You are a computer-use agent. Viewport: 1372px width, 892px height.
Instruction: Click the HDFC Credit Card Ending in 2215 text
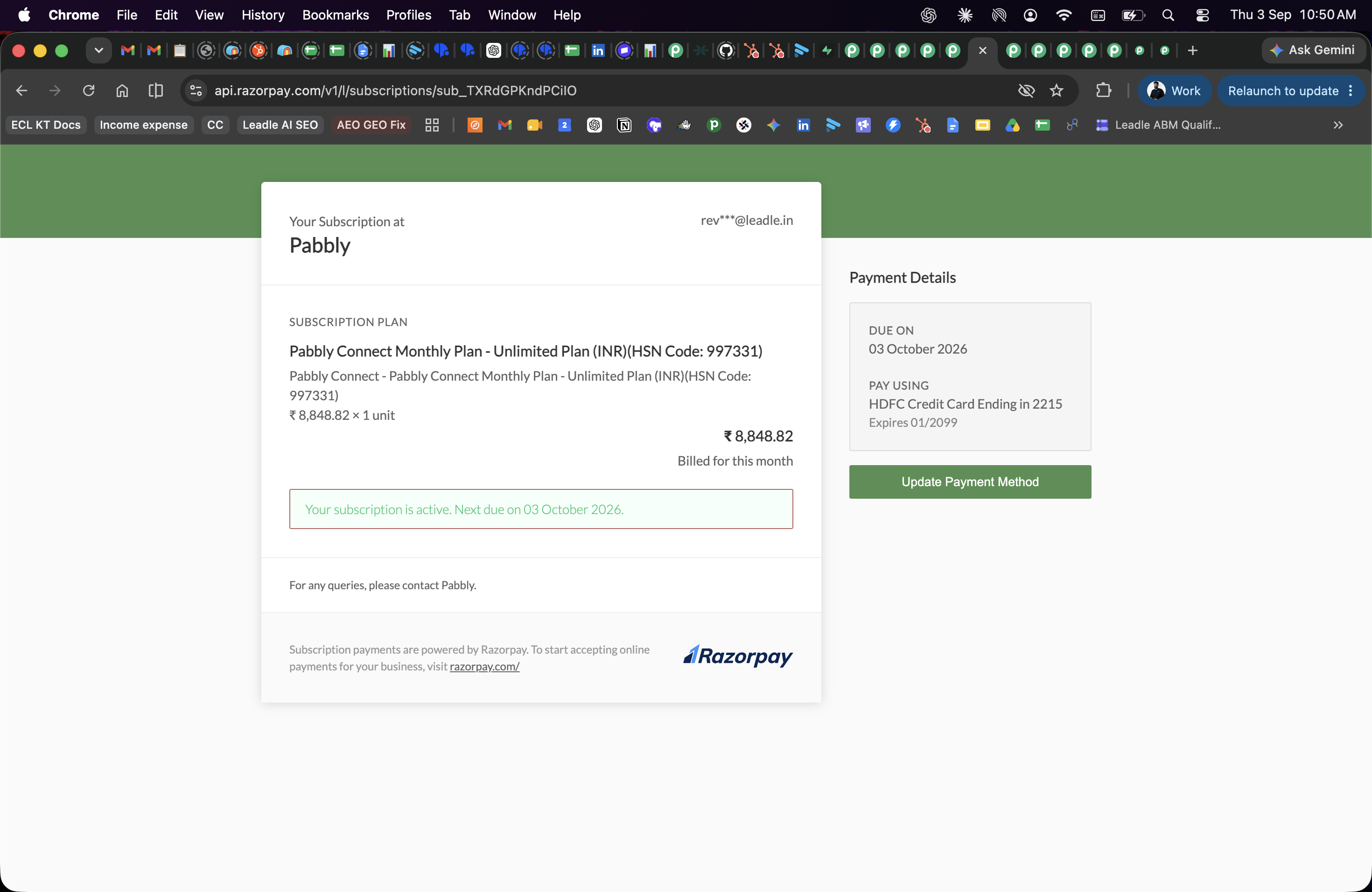click(965, 404)
